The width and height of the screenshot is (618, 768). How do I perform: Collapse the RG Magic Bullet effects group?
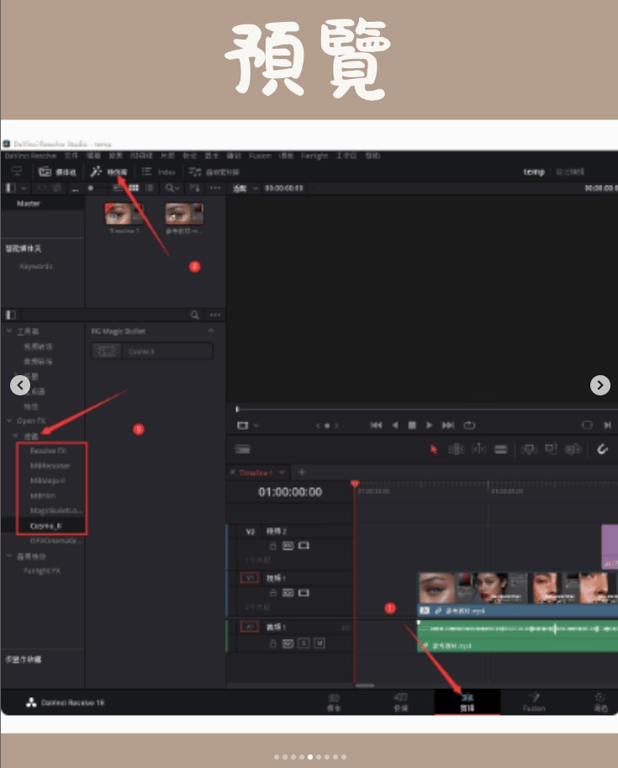coord(211,331)
